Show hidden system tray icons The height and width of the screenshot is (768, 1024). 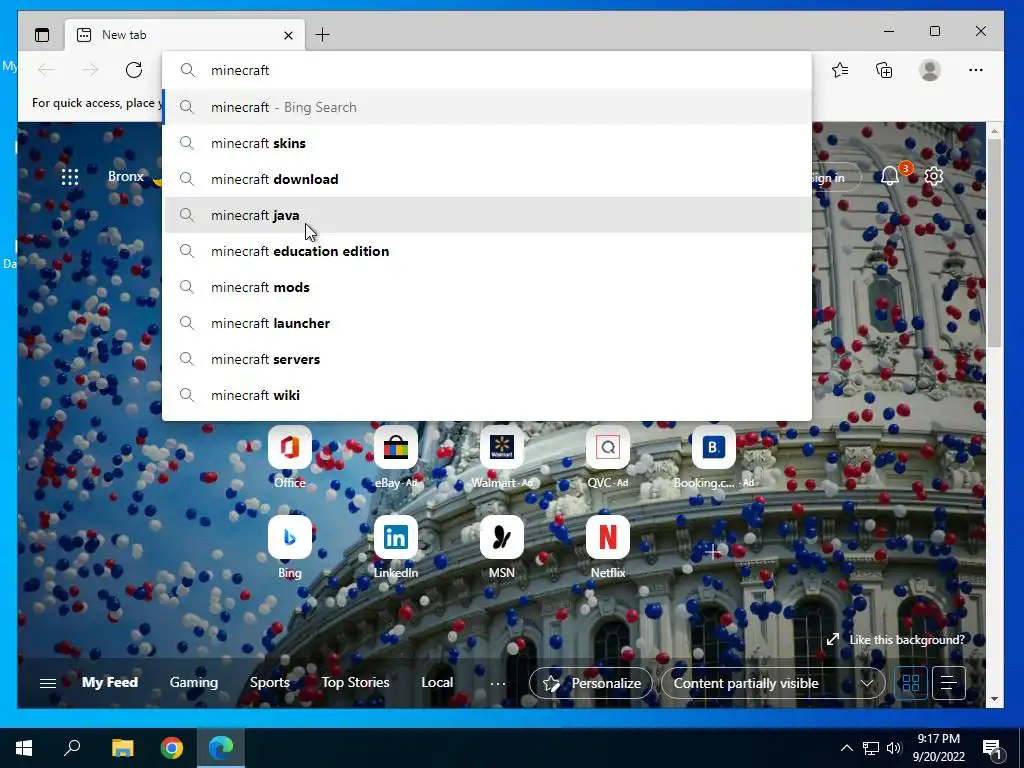click(846, 748)
